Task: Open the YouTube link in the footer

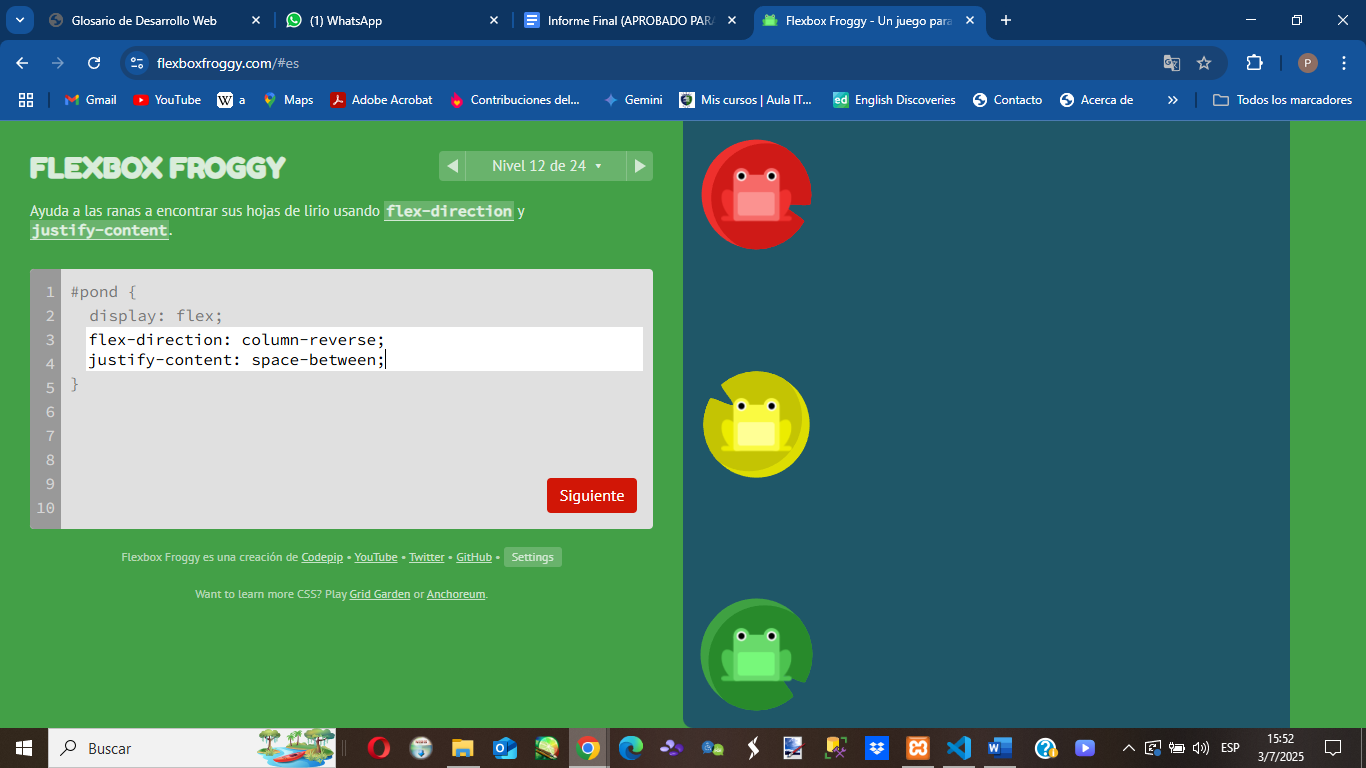Action: (376, 557)
